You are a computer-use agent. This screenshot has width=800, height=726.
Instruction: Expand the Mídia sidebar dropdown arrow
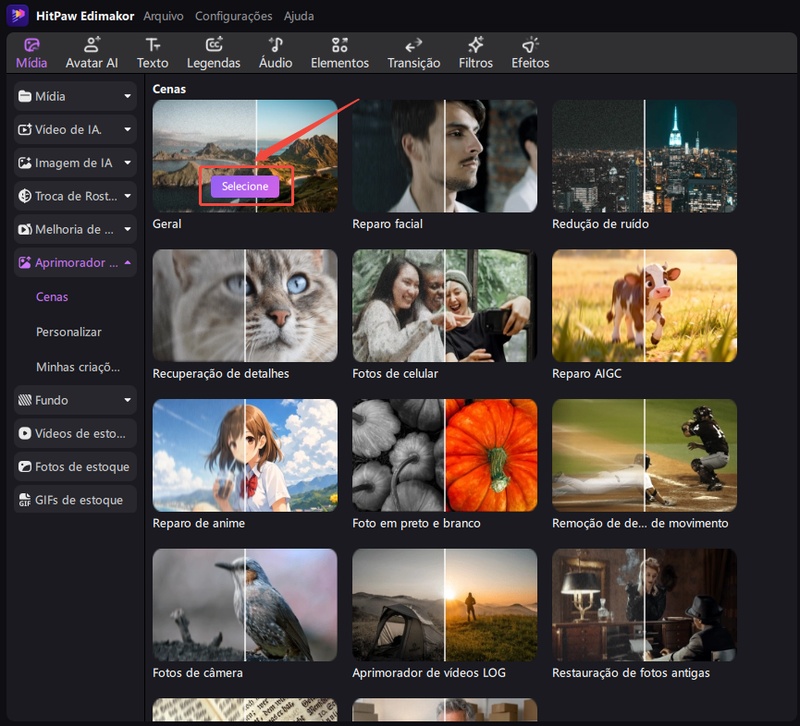[x=127, y=97]
